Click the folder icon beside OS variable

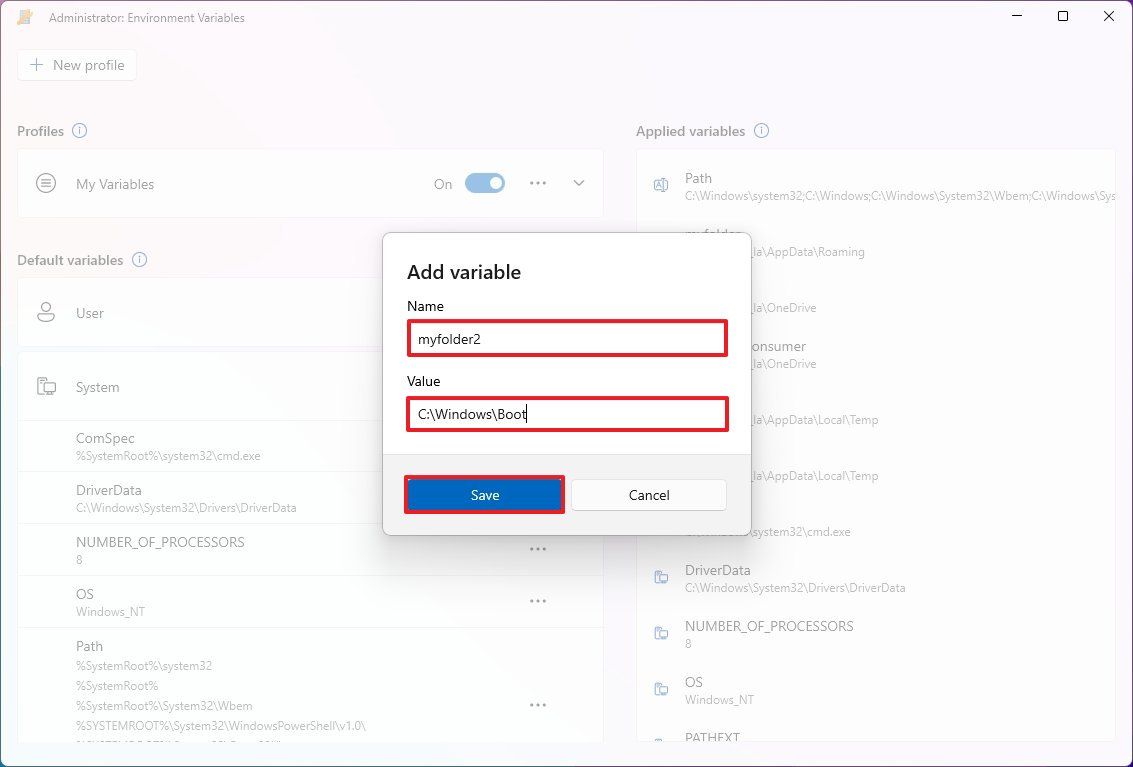click(x=660, y=689)
